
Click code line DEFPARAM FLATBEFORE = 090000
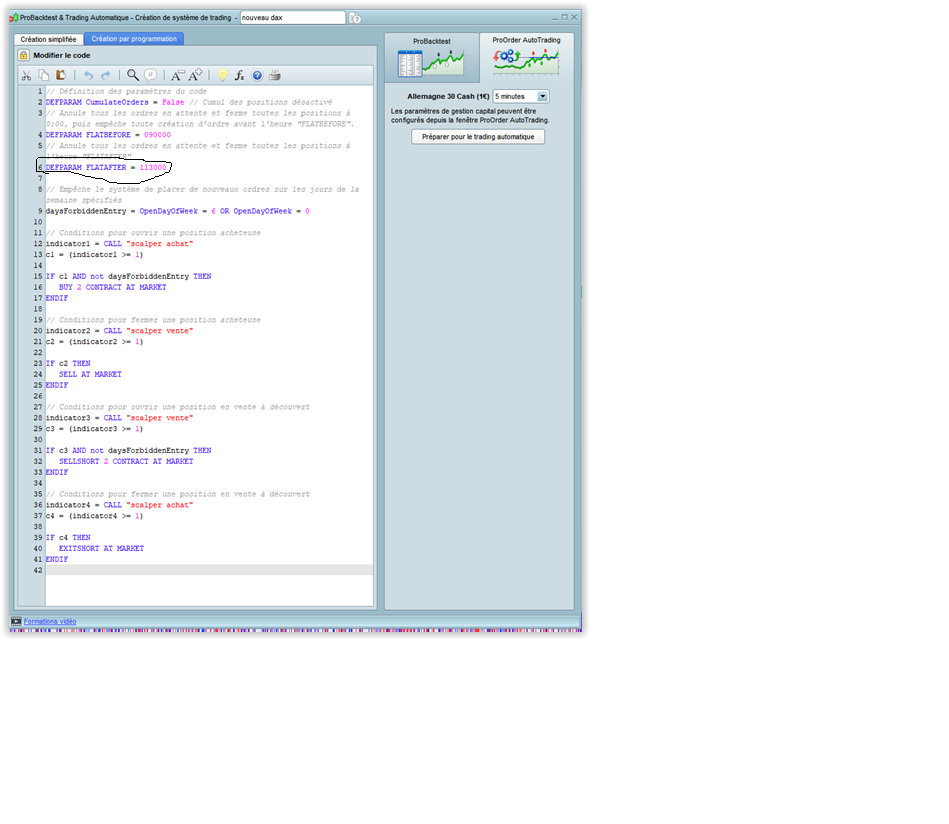[x=108, y=135]
